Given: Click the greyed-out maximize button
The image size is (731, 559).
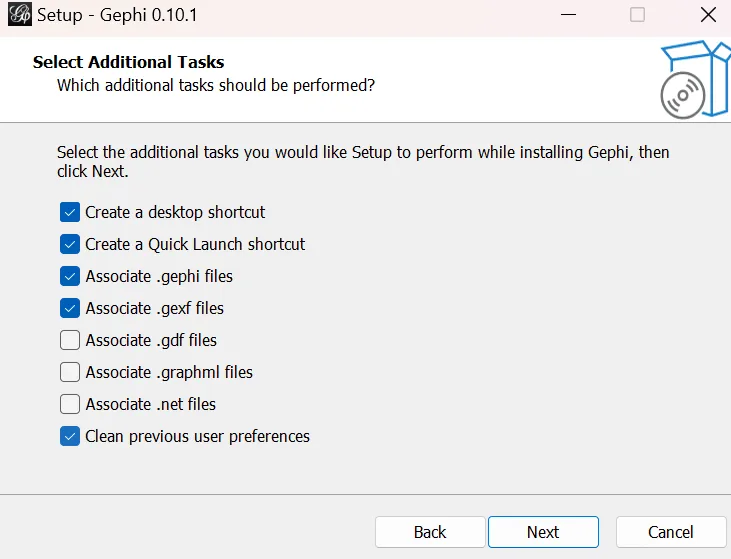Looking at the screenshot, I should click(x=637, y=15).
